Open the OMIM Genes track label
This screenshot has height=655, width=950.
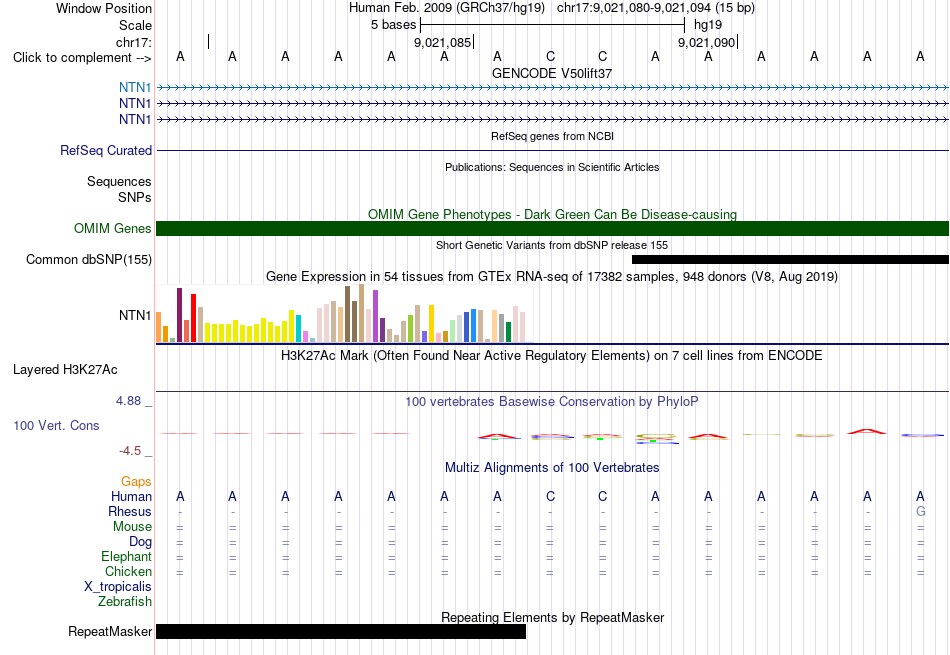pyautogui.click(x=113, y=228)
